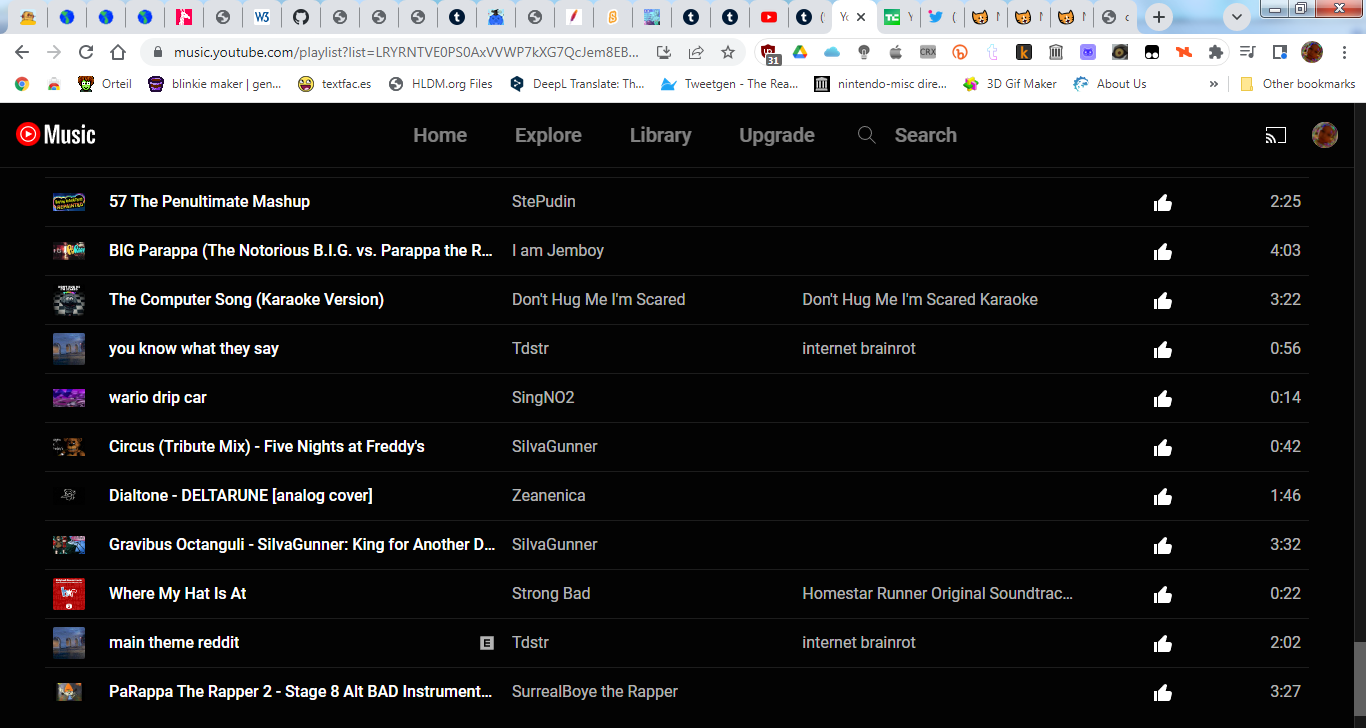
Task: Select the song title wario drip car
Action: 158,397
